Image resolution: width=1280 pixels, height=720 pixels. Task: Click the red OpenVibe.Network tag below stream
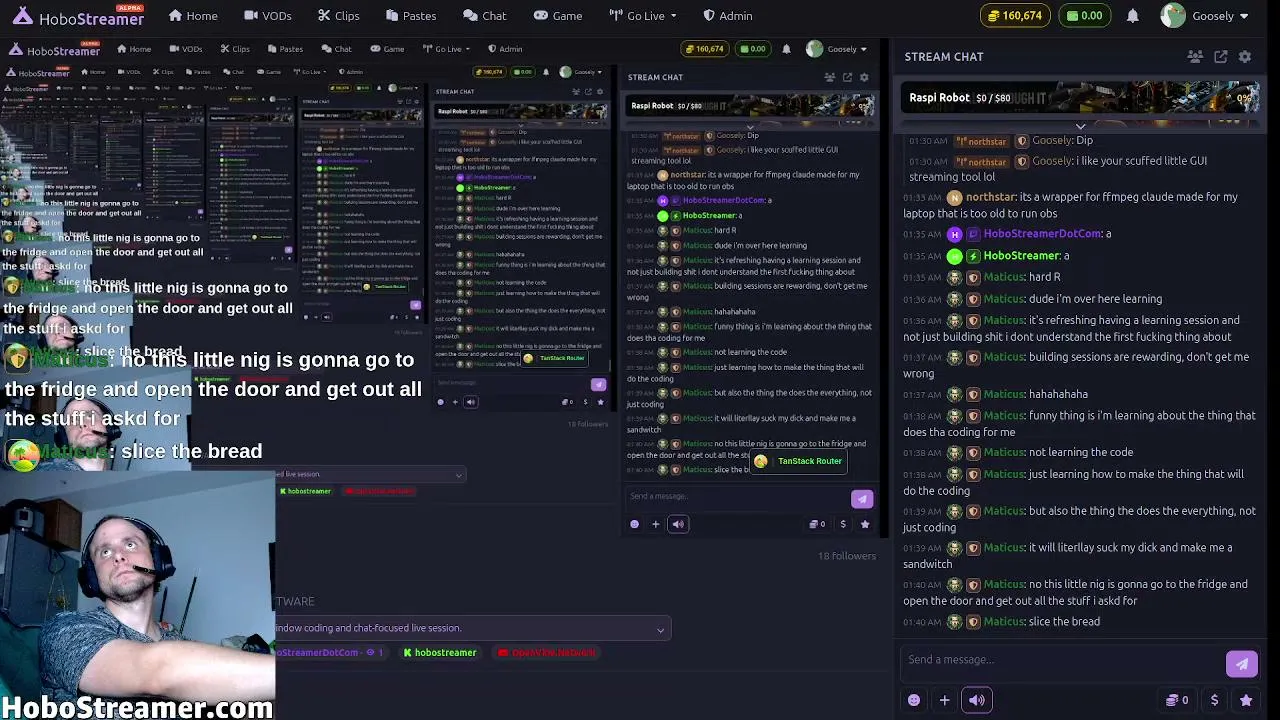click(547, 653)
